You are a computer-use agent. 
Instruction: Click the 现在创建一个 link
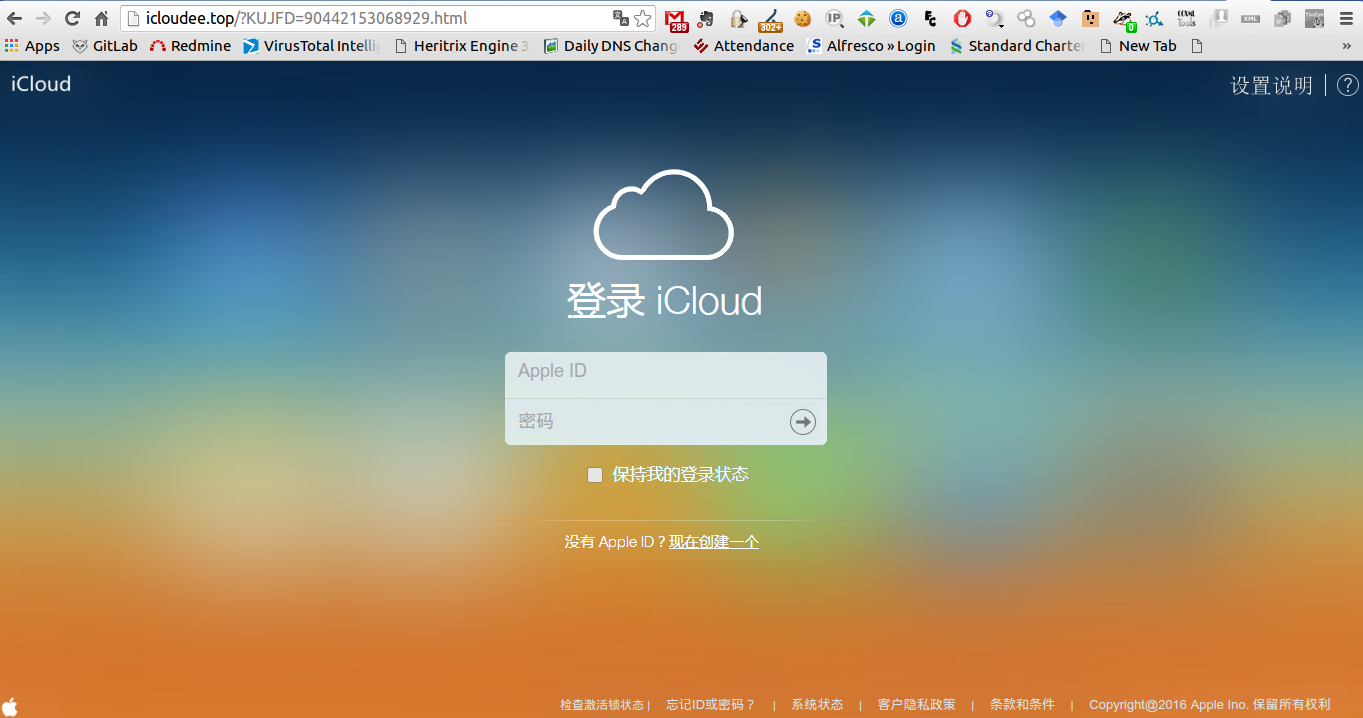coord(713,541)
